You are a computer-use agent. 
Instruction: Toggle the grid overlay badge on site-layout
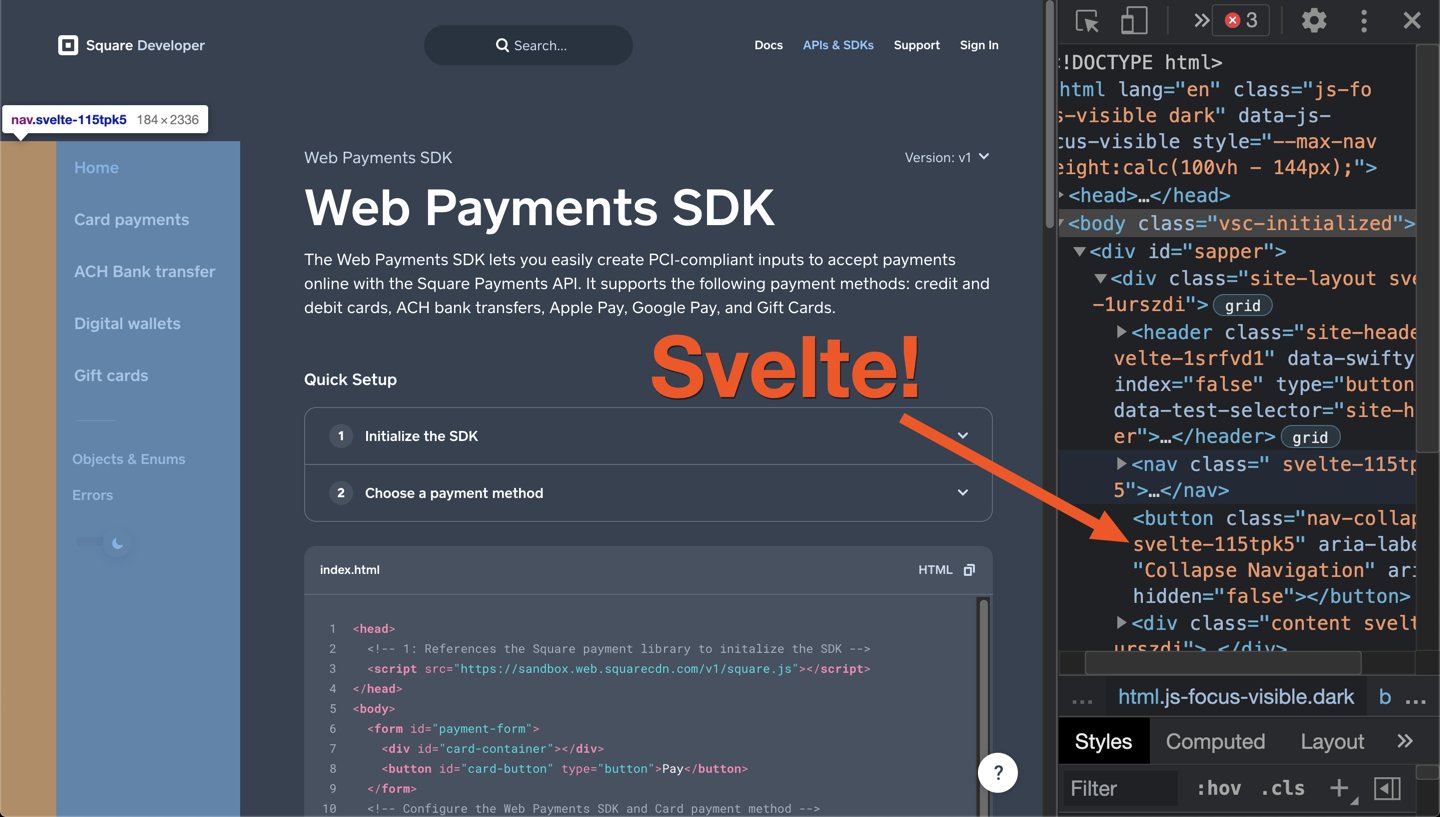(x=1243, y=305)
